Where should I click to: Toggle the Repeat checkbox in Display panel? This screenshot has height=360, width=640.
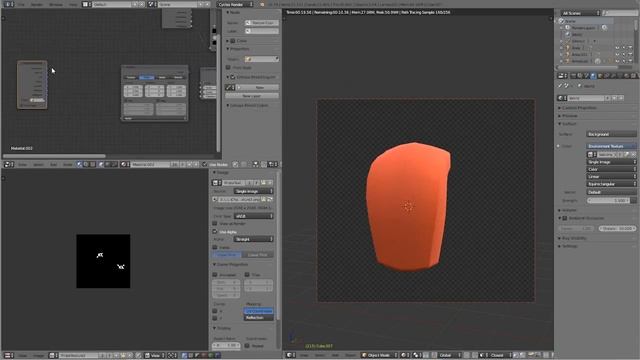coord(247,346)
